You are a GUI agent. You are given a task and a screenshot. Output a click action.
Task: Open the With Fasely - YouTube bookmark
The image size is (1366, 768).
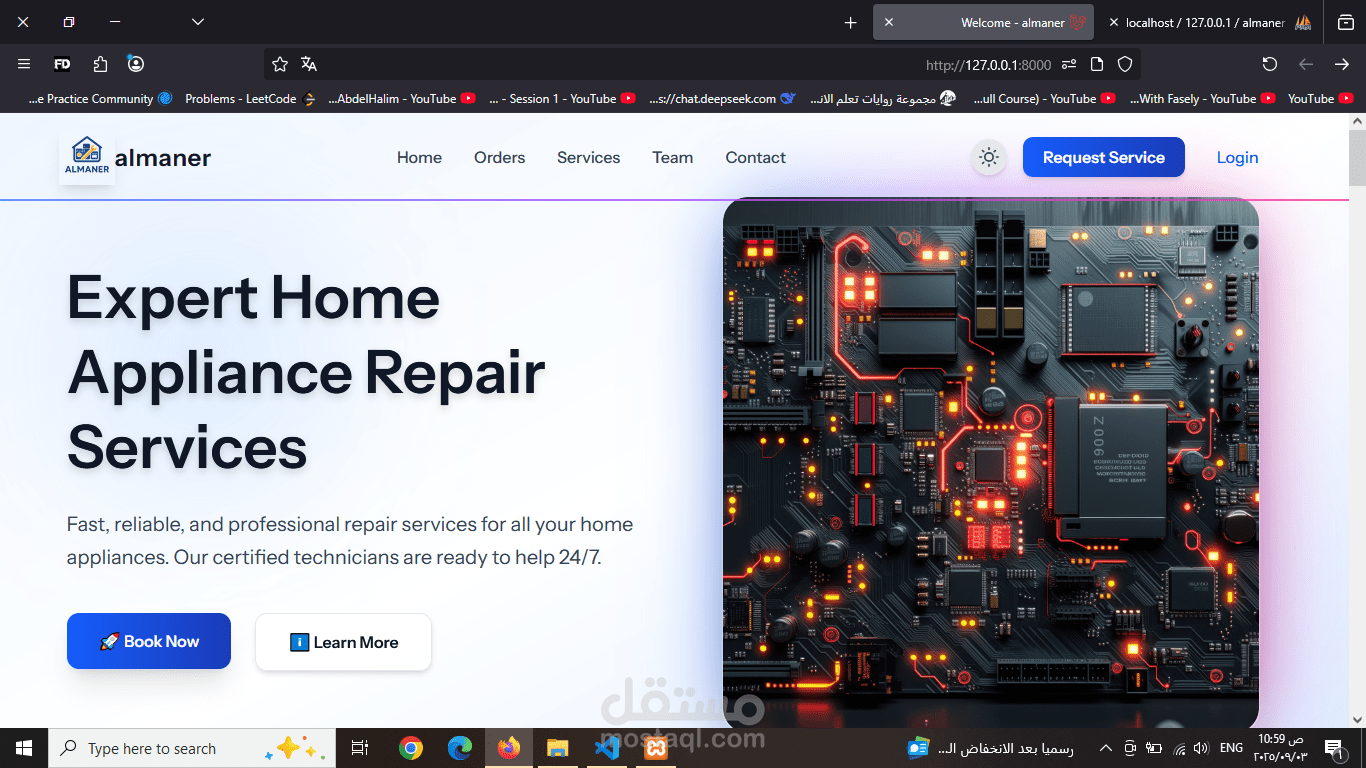pos(1203,99)
